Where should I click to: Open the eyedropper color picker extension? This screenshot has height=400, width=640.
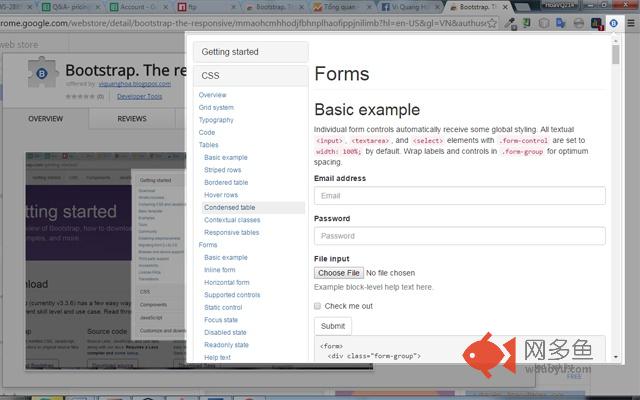510,23
